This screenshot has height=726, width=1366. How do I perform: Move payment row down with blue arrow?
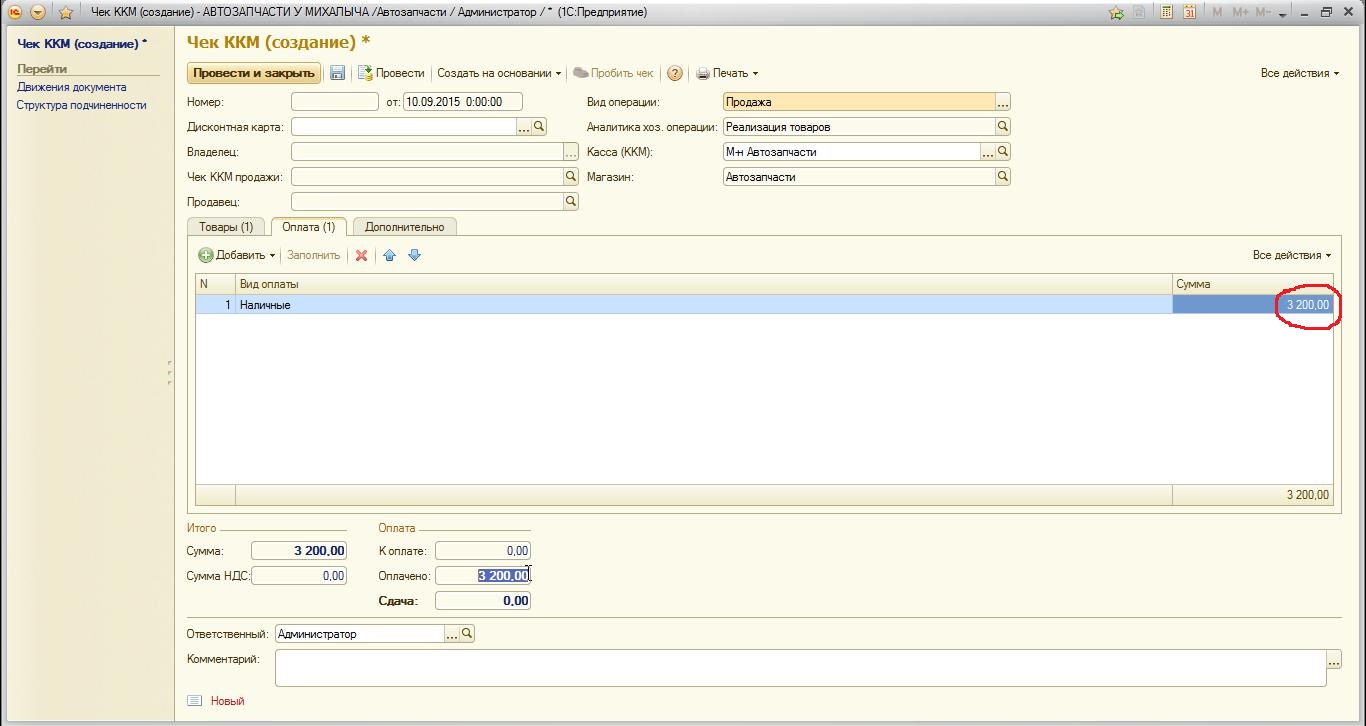[x=414, y=255]
